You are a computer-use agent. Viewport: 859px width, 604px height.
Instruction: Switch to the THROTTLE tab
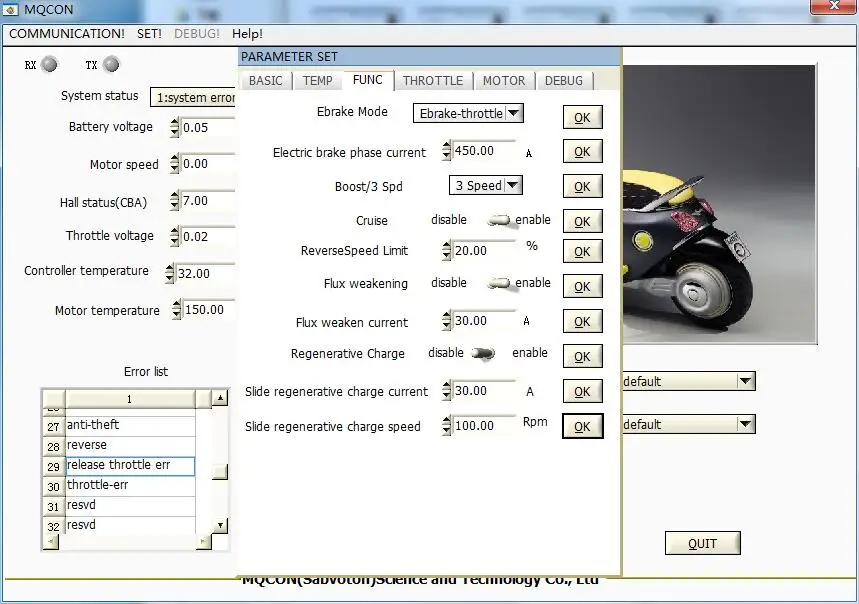tap(433, 81)
